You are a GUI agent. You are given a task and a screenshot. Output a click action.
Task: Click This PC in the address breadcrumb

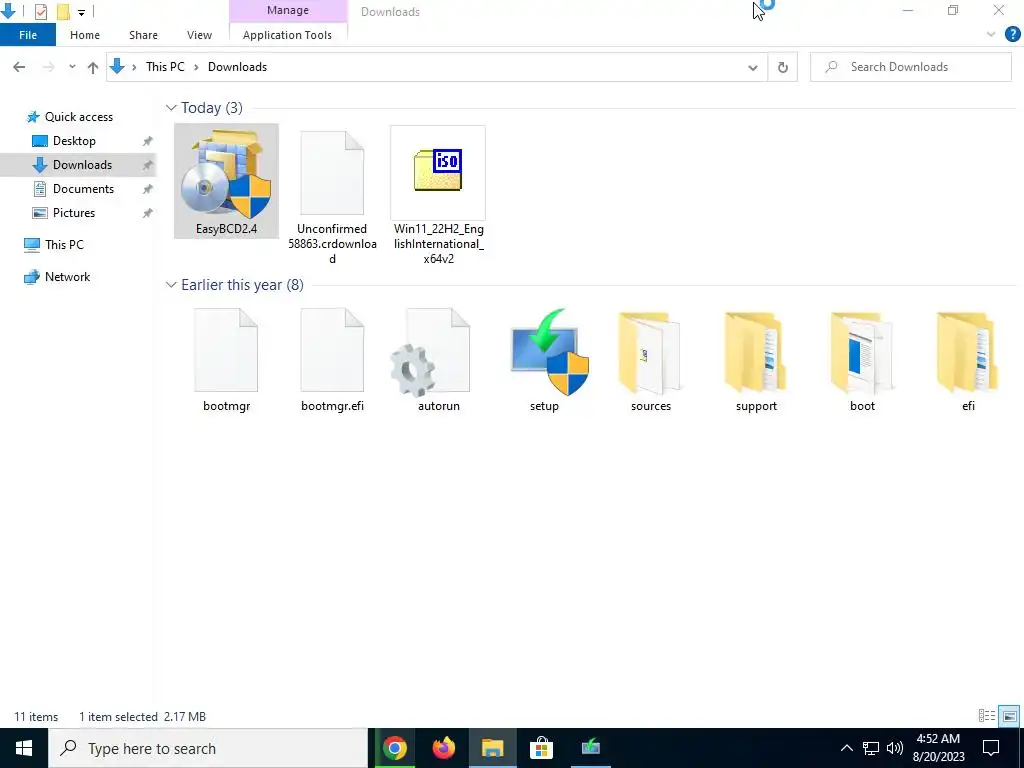coord(165,67)
